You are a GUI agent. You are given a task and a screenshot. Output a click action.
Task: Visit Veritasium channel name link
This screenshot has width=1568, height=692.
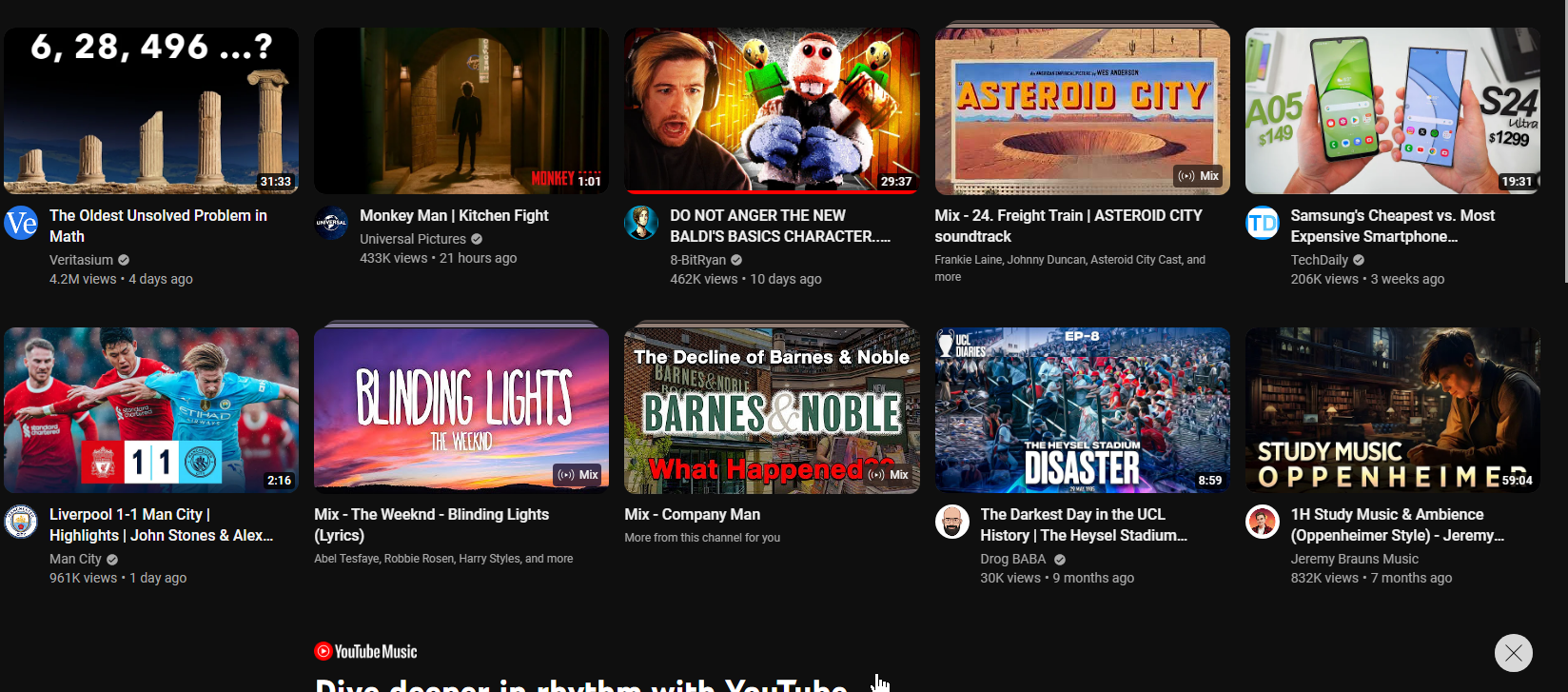click(x=81, y=260)
